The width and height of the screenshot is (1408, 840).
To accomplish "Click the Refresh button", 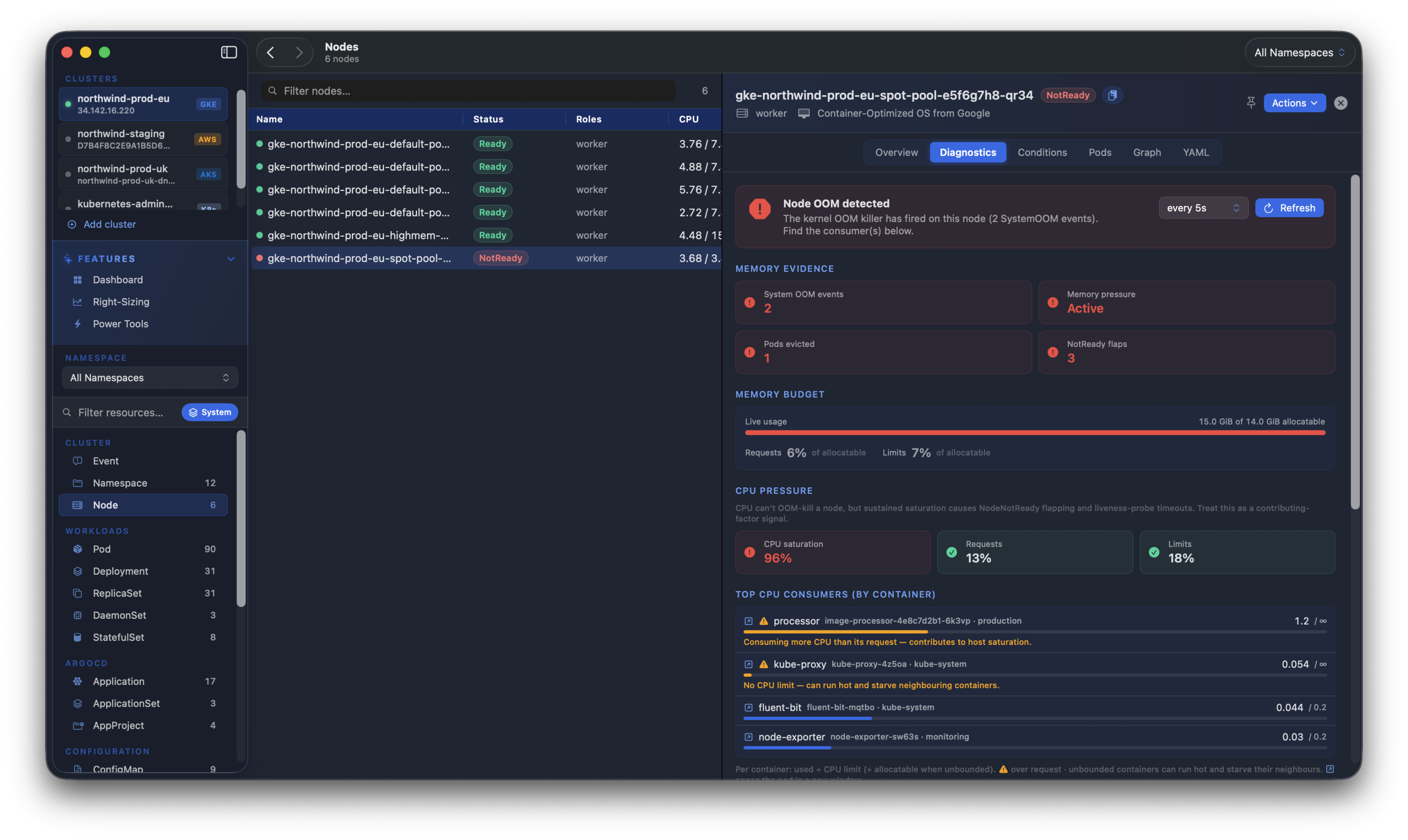I will [x=1289, y=208].
